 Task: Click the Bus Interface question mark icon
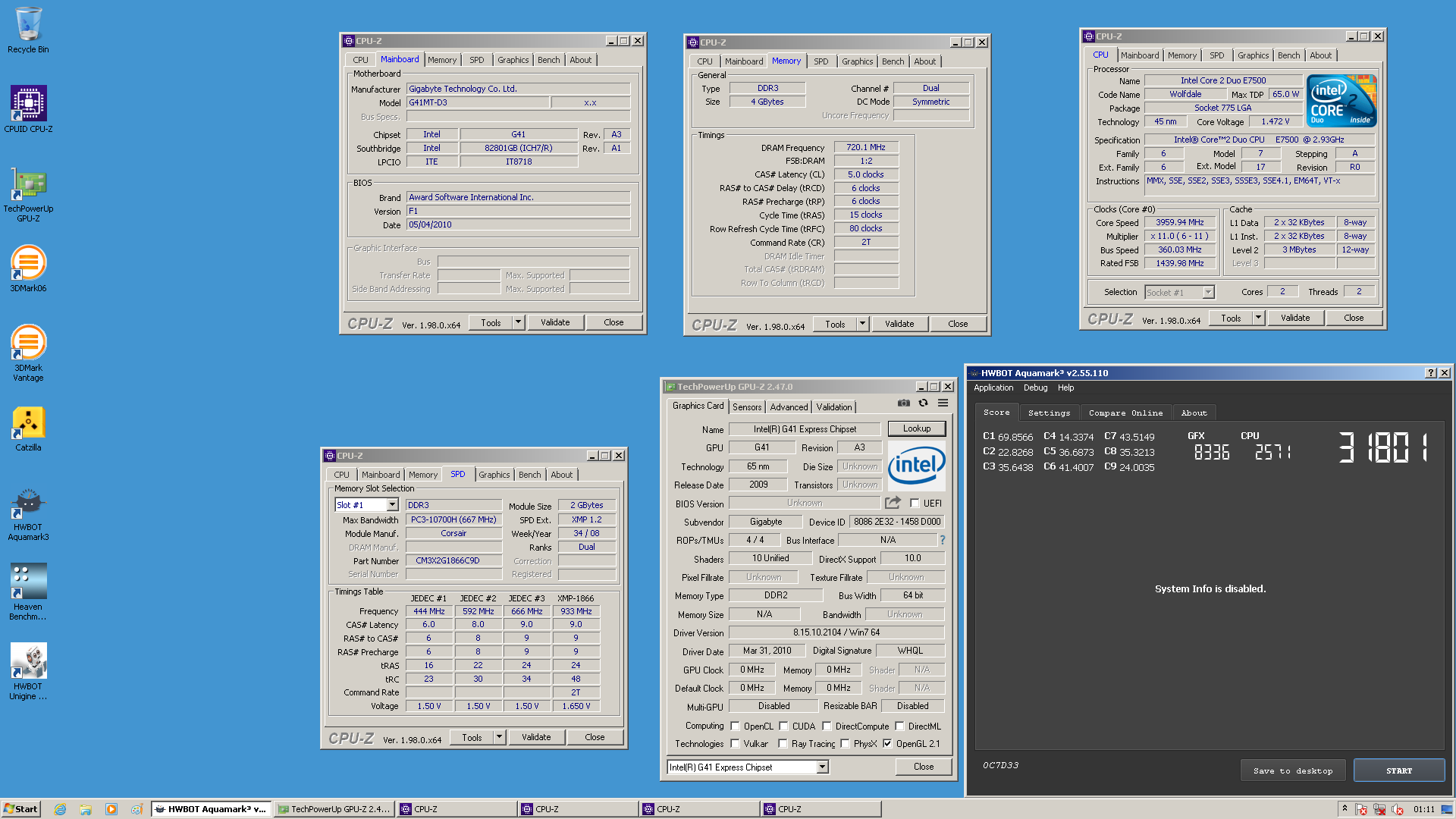click(x=943, y=540)
